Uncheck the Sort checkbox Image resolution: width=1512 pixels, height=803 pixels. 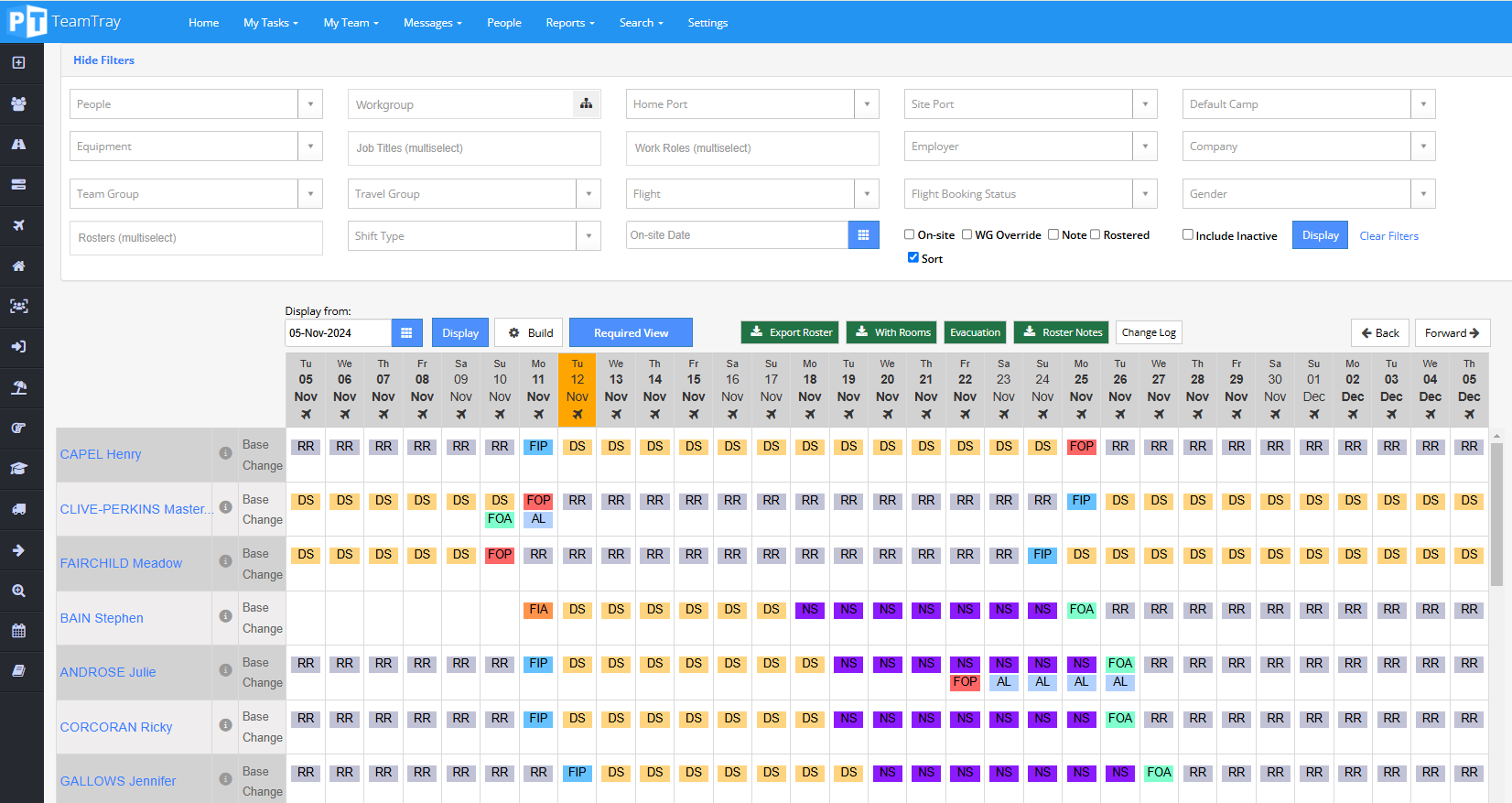click(x=913, y=257)
